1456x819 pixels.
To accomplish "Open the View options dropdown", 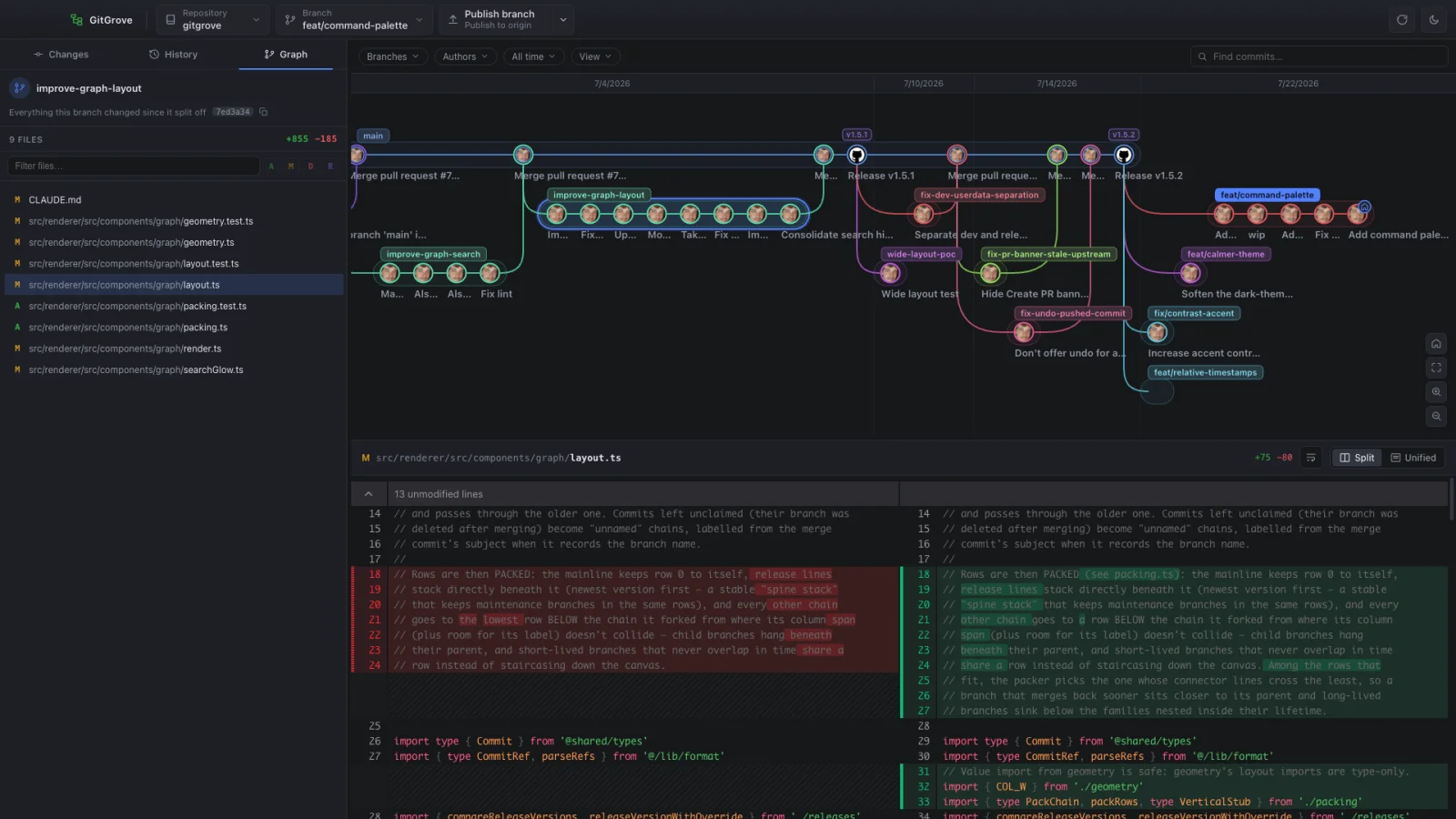I will 595,56.
